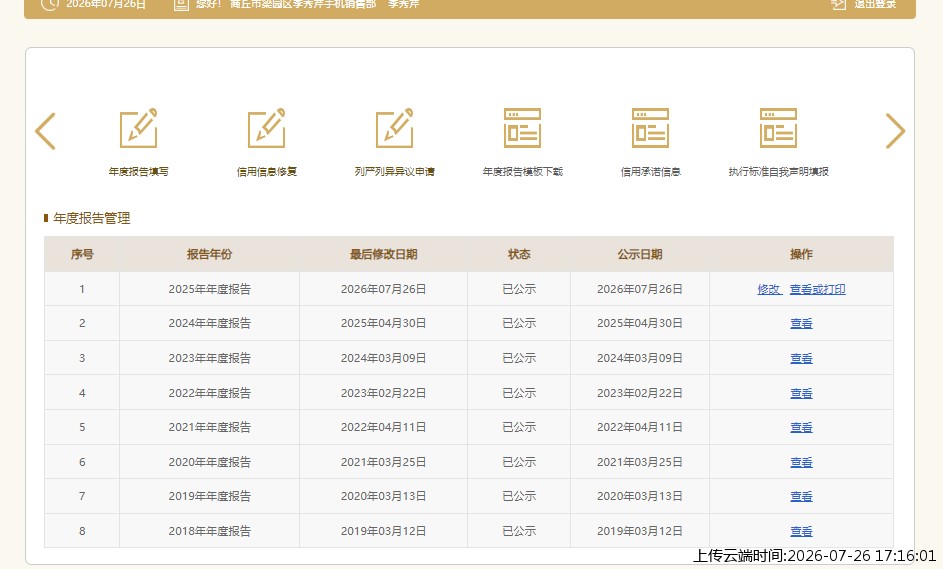Select the 2020年年度报告 cell
This screenshot has width=943, height=569.
[x=209, y=463]
